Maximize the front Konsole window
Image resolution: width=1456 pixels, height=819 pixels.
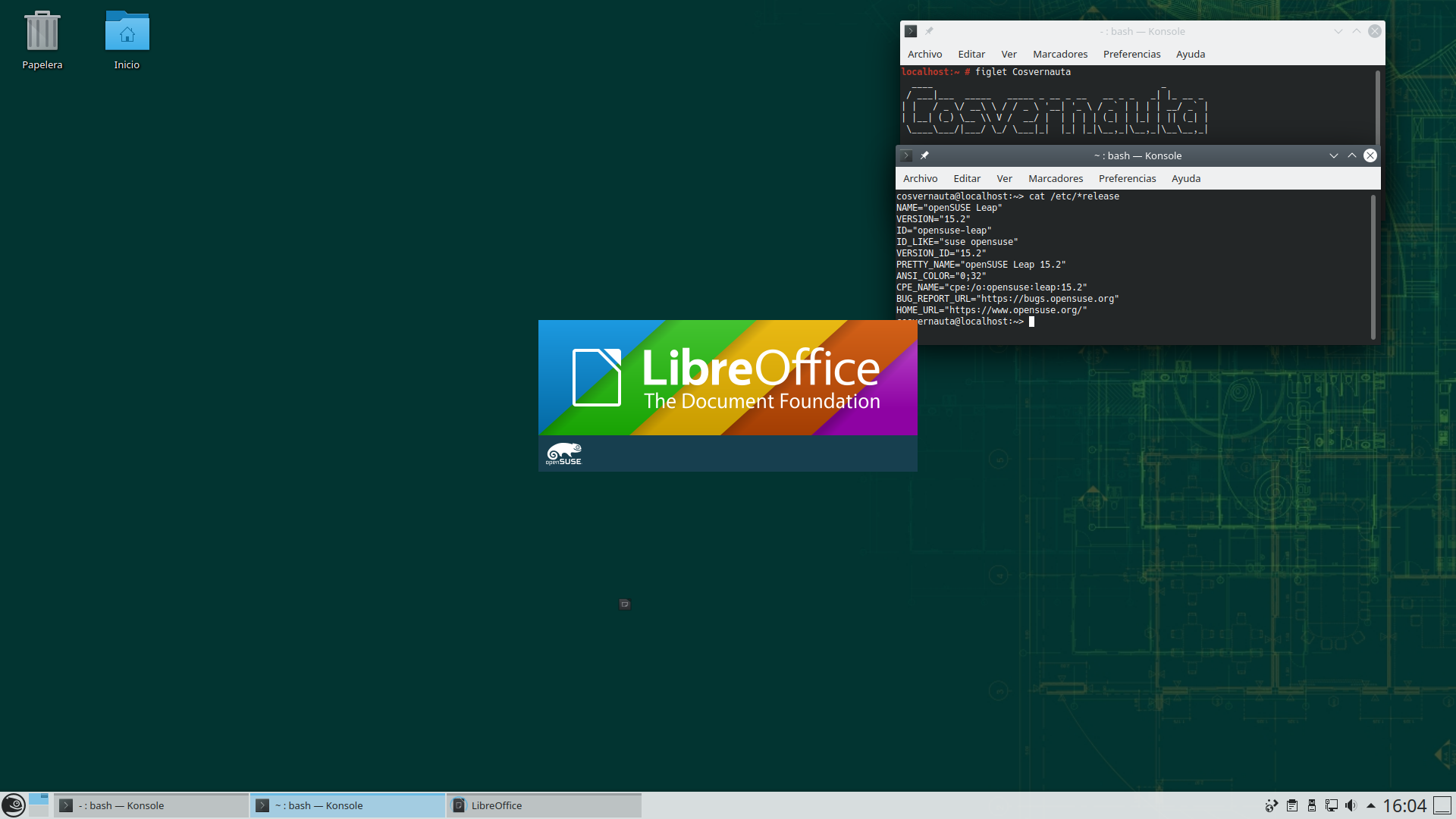(1352, 155)
